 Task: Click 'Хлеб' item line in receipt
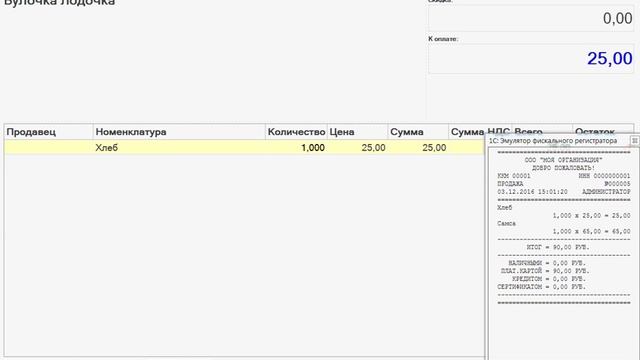pyautogui.click(x=504, y=207)
